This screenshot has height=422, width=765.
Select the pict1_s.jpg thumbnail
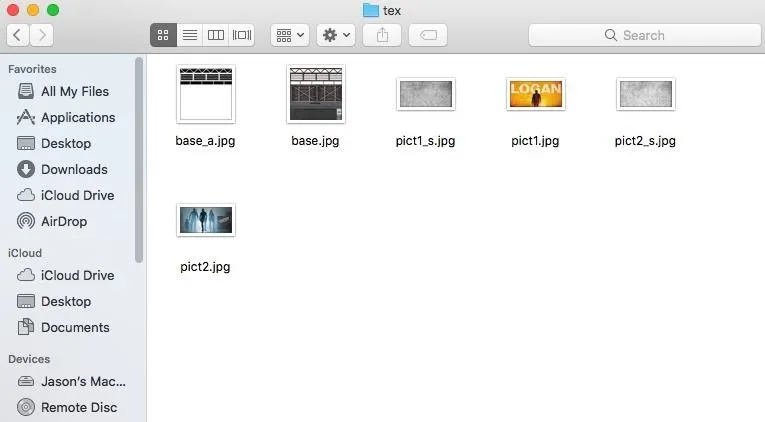[425, 94]
